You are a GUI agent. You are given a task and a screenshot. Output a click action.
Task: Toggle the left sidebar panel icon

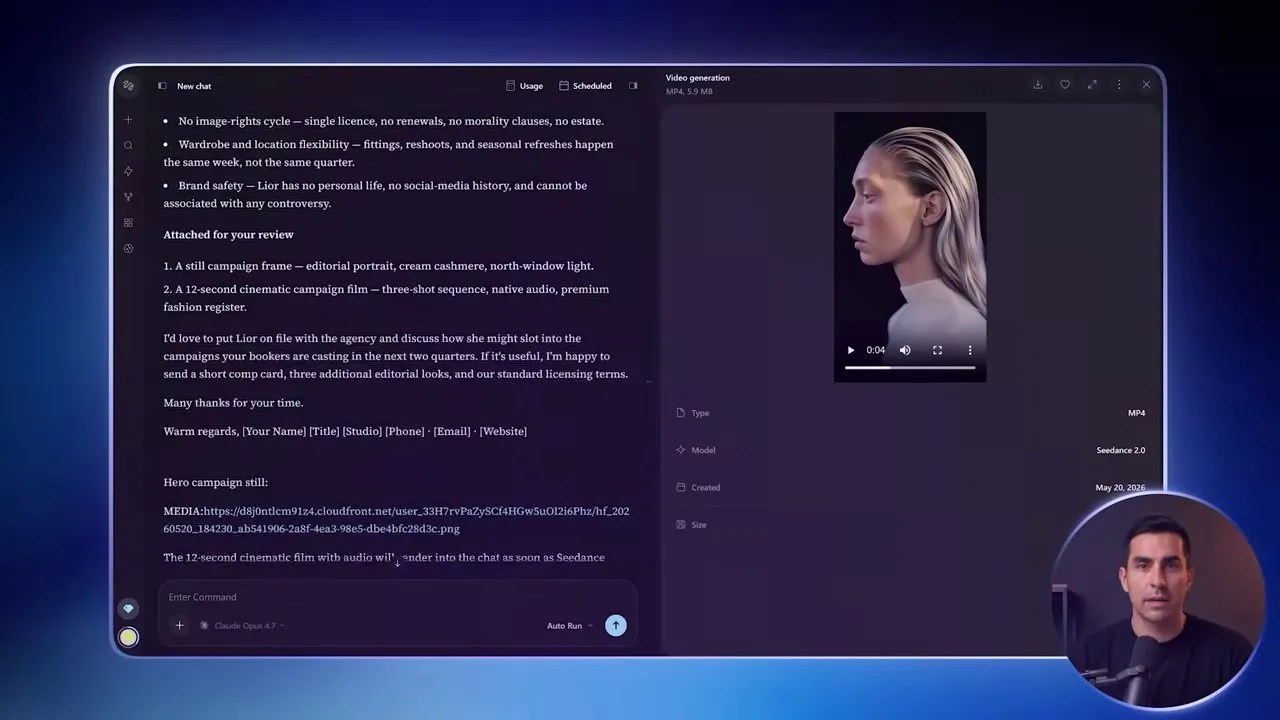tap(162, 86)
